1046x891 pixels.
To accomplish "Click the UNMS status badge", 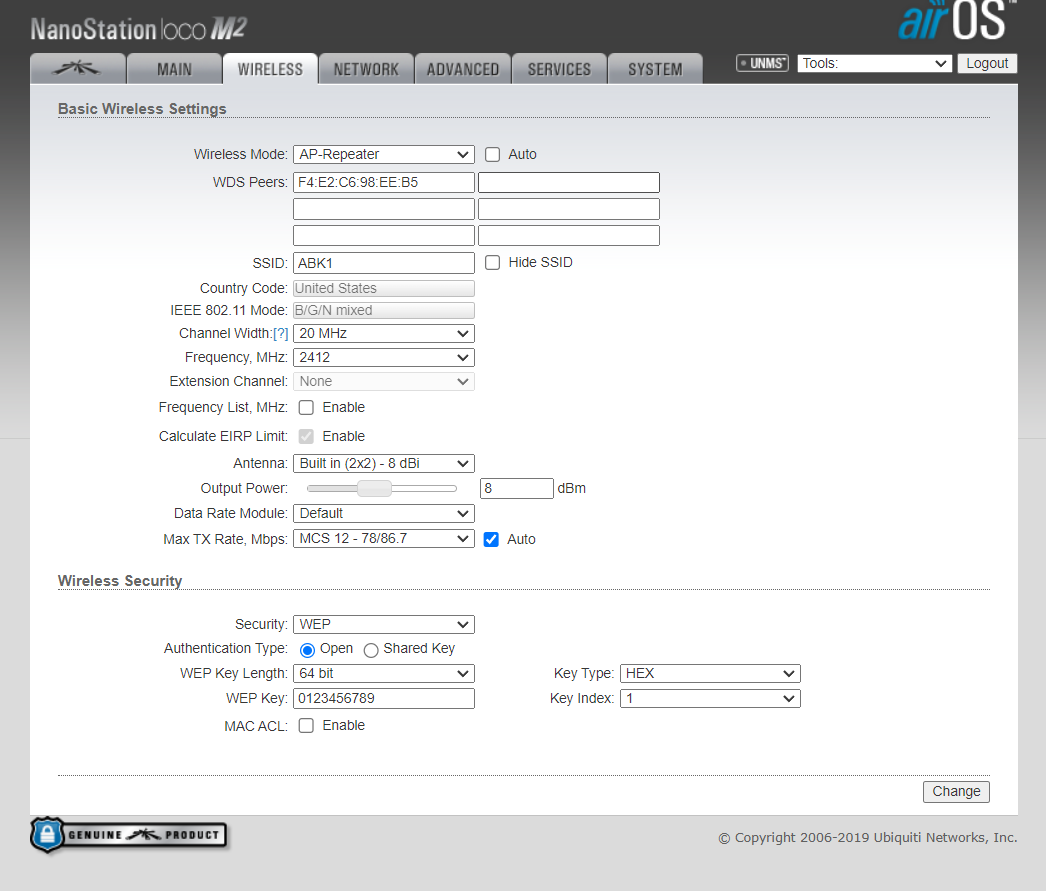I will coord(762,63).
